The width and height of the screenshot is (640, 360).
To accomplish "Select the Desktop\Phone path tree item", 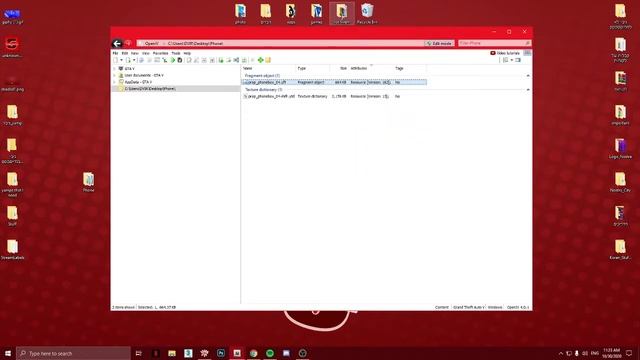I will pos(150,89).
